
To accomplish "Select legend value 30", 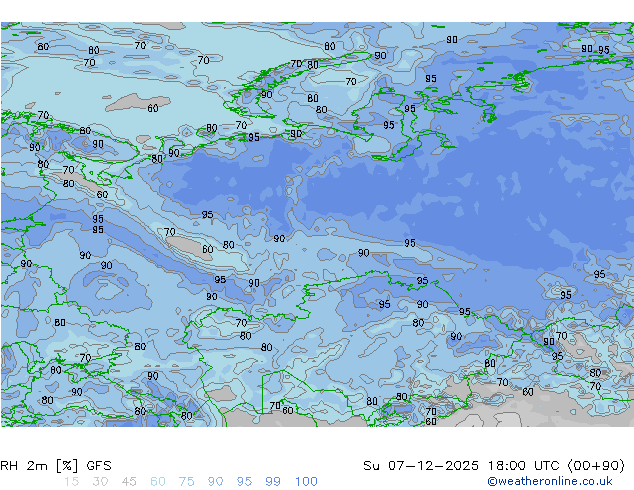I will pyautogui.click(x=100, y=482).
